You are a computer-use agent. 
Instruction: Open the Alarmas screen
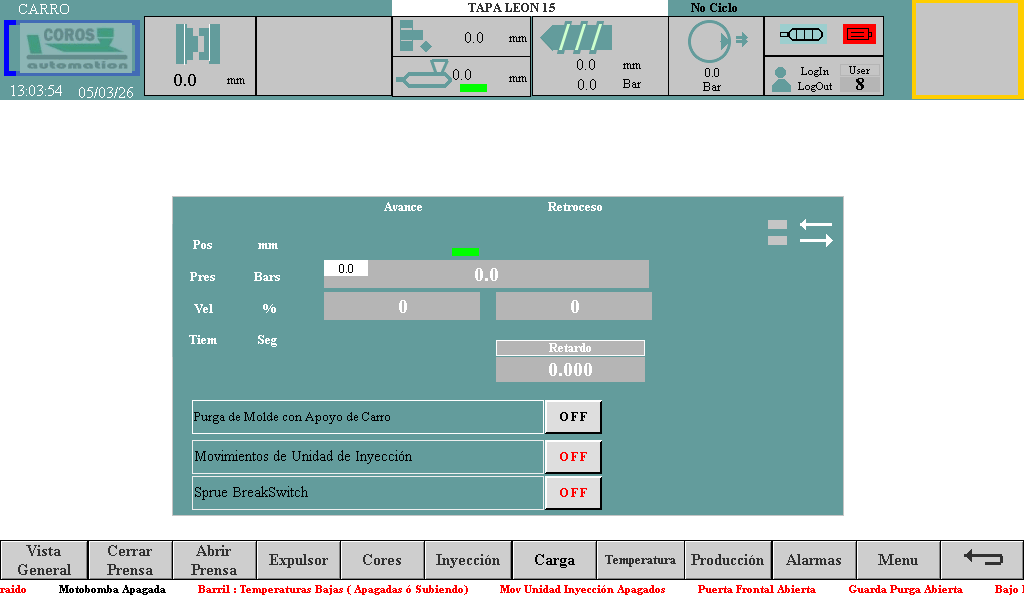coord(813,560)
